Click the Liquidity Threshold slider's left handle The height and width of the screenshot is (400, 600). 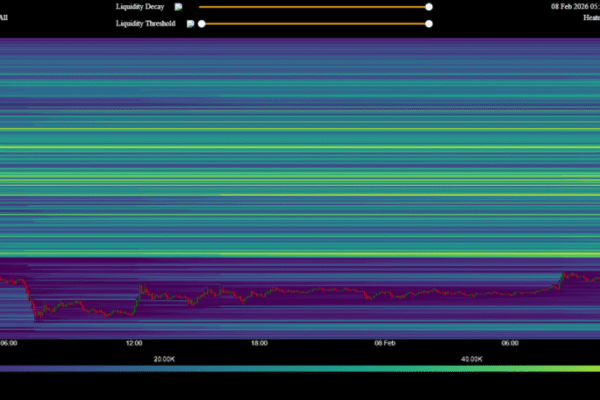coord(201,23)
